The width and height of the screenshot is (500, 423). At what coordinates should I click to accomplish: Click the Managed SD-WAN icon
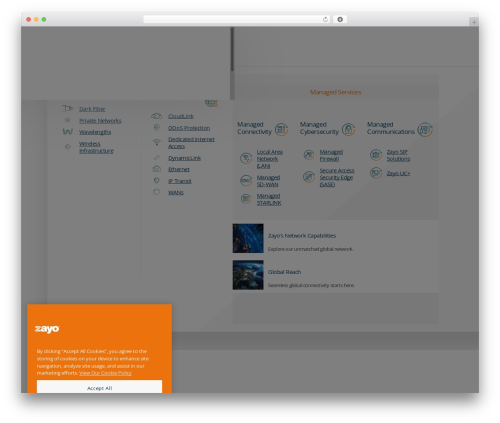(246, 180)
